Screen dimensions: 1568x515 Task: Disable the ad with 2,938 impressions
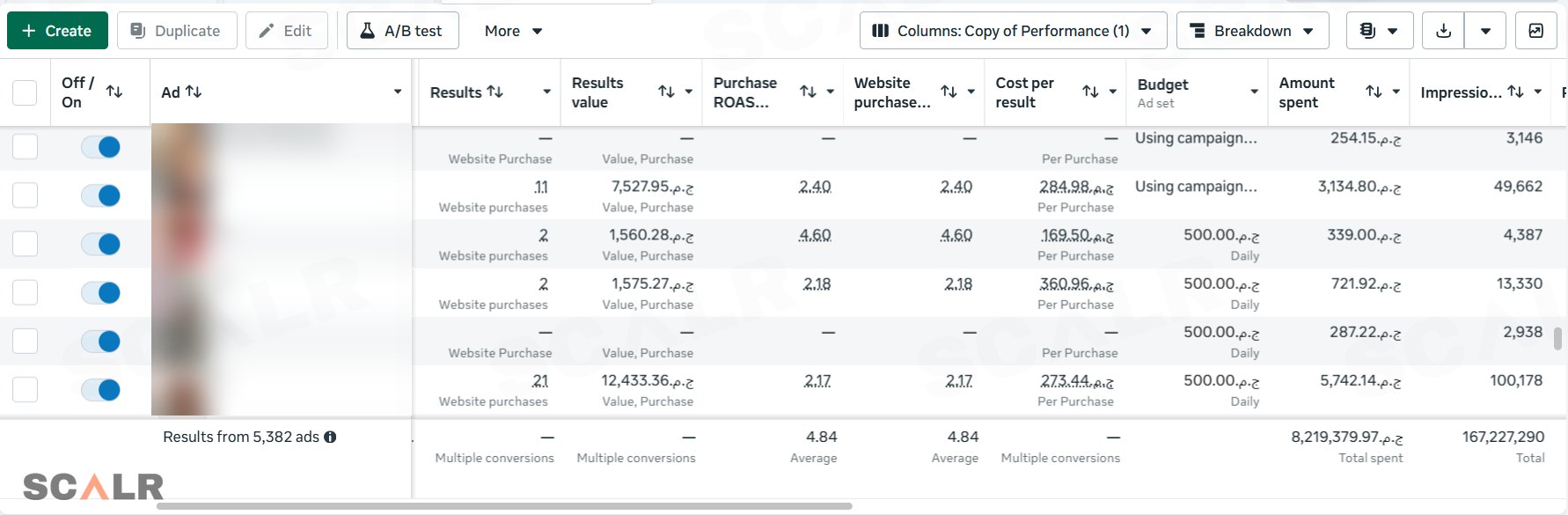[x=101, y=341]
